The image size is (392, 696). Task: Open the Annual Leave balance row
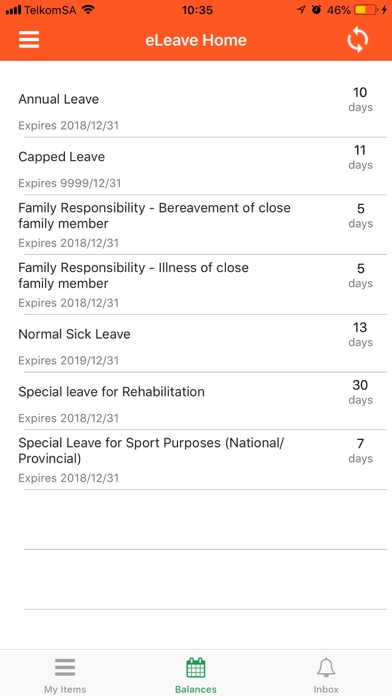click(196, 109)
